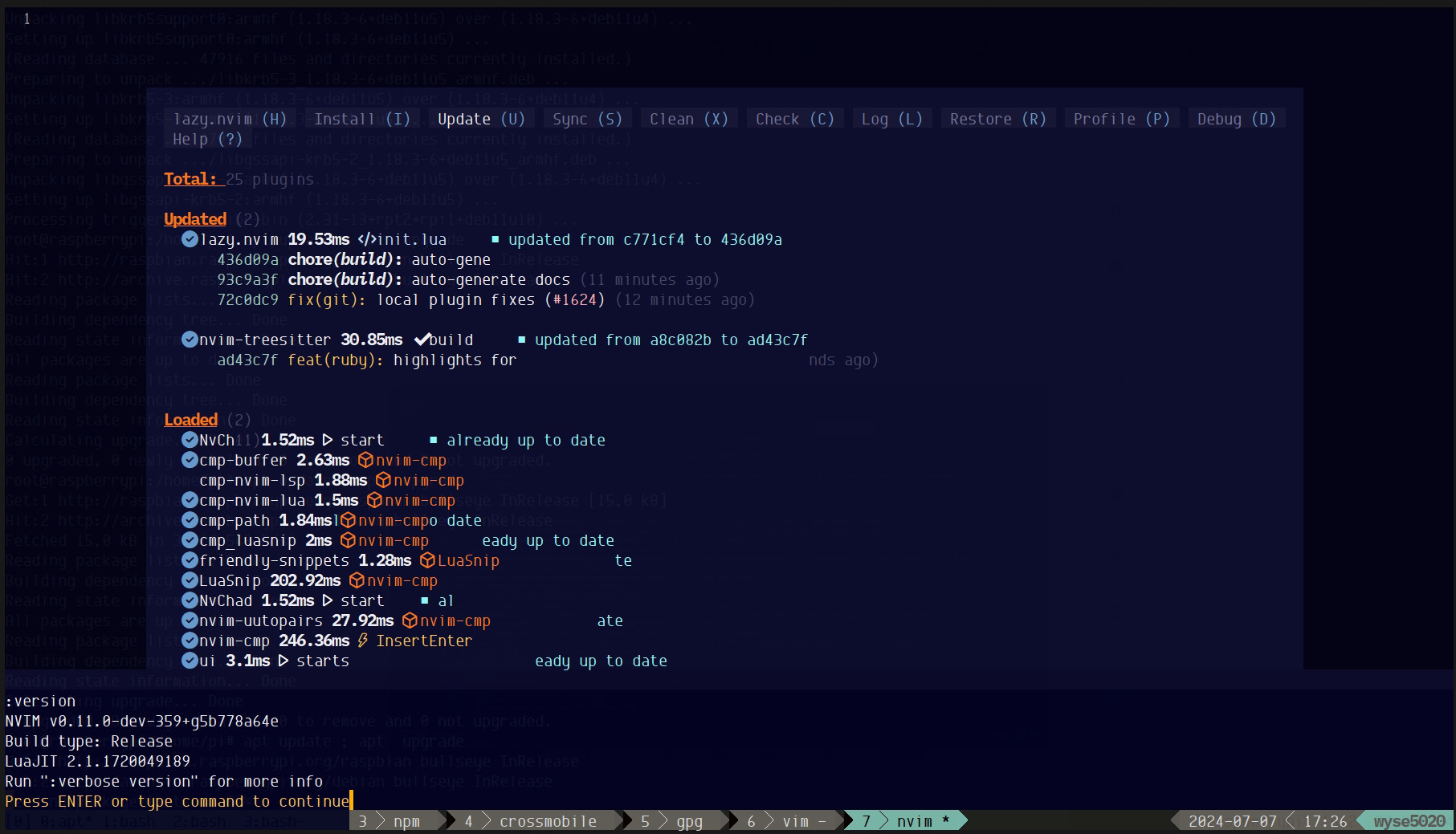Click the build checkmark icon for nvim-treesitter
Viewport: 1456px width, 834px height.
422,340
